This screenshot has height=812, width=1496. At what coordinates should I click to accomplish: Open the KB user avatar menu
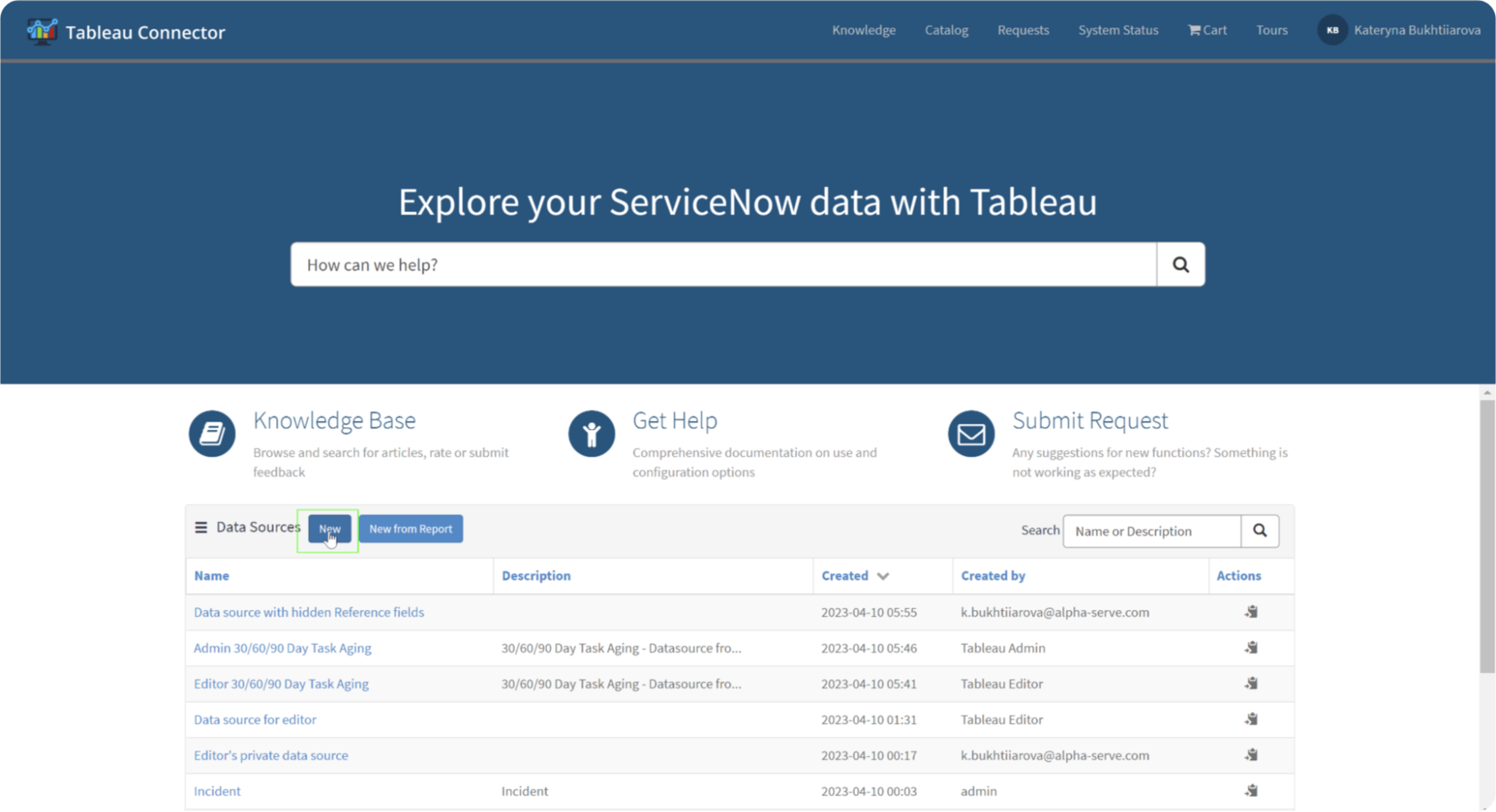pos(1332,29)
